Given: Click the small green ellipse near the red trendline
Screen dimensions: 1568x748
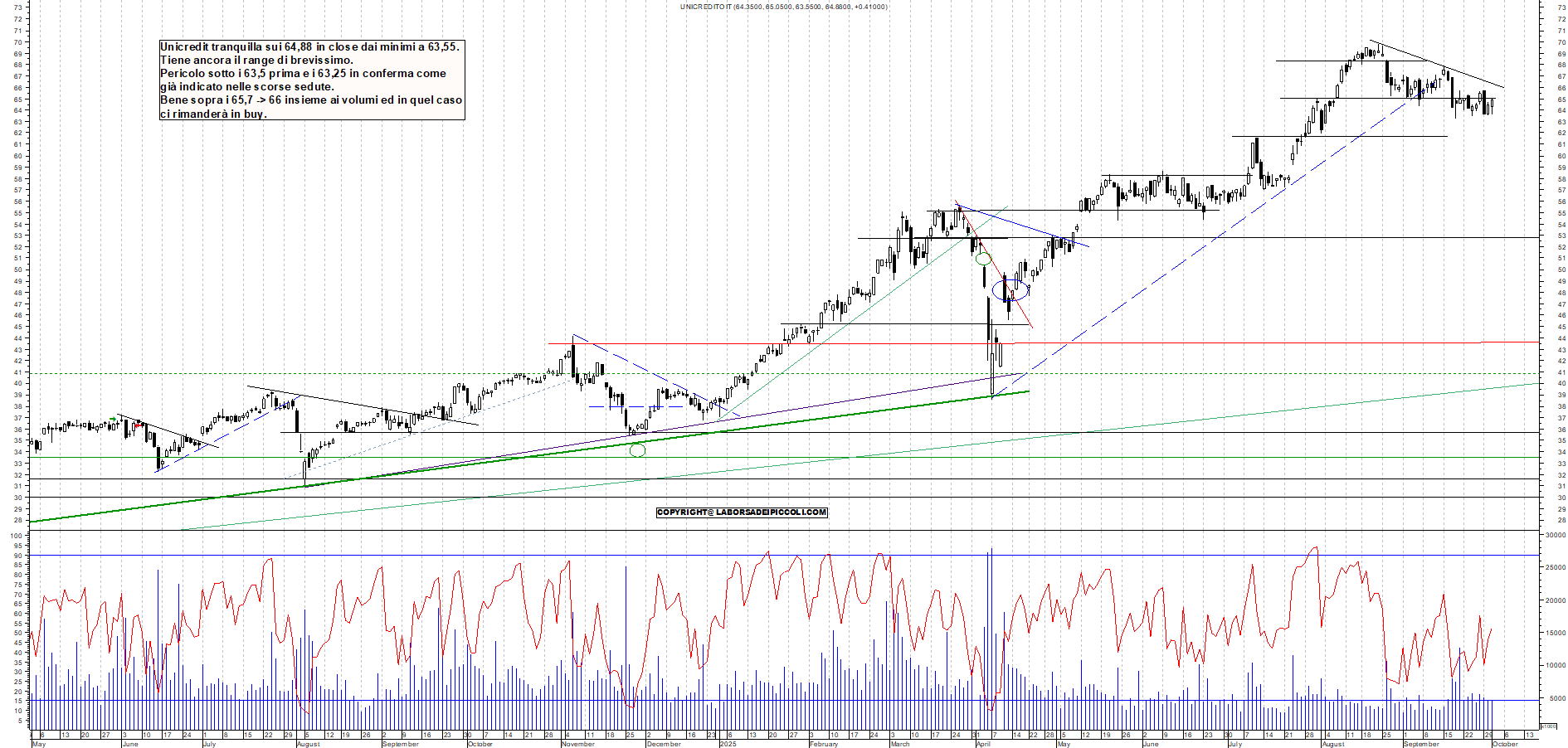Looking at the screenshot, I should pyautogui.click(x=983, y=259).
